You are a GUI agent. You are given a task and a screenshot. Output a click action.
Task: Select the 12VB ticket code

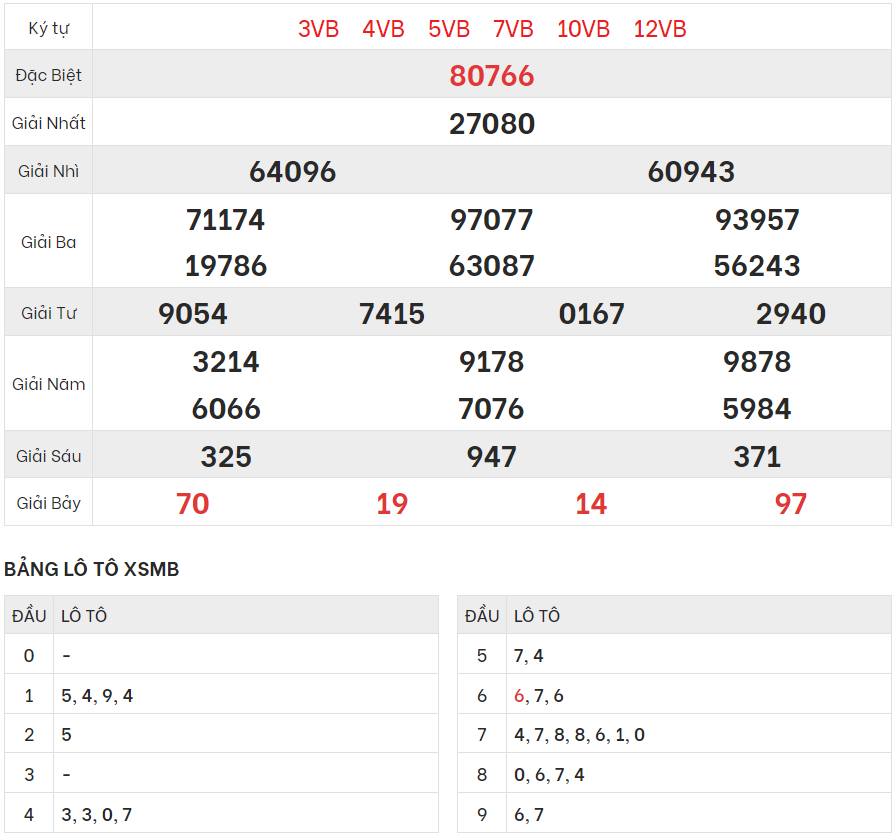point(660,29)
